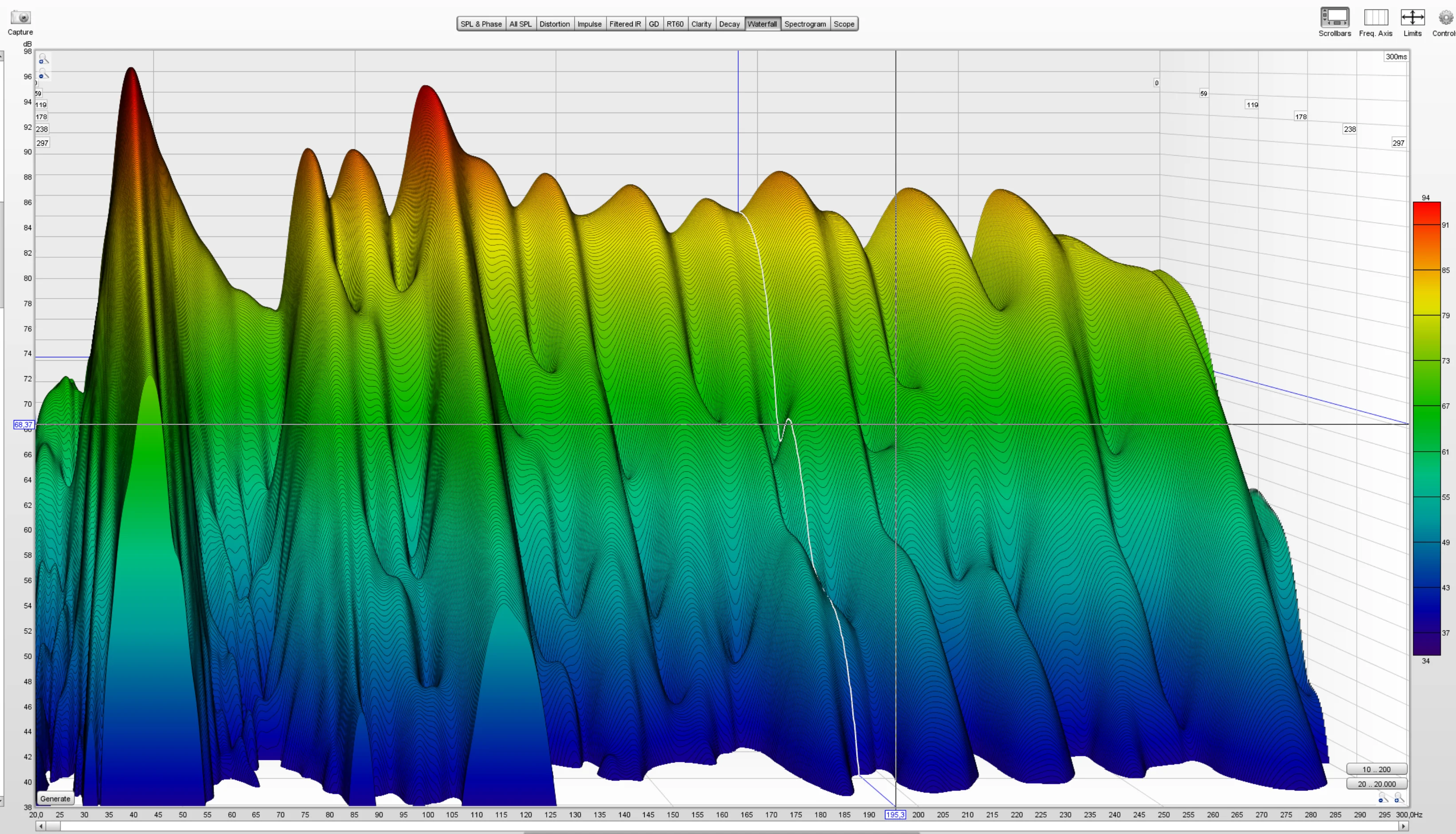Select the GD tab
This screenshot has width=1456, height=834.
point(654,24)
